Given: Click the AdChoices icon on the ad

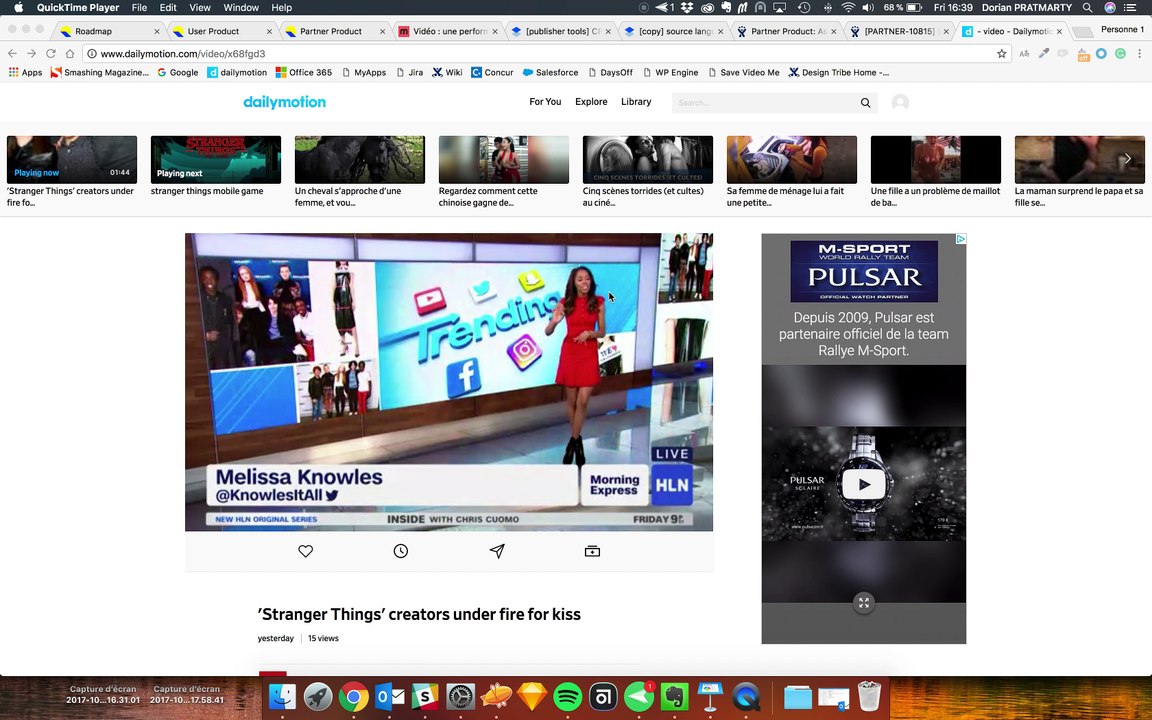Looking at the screenshot, I should tap(960, 239).
